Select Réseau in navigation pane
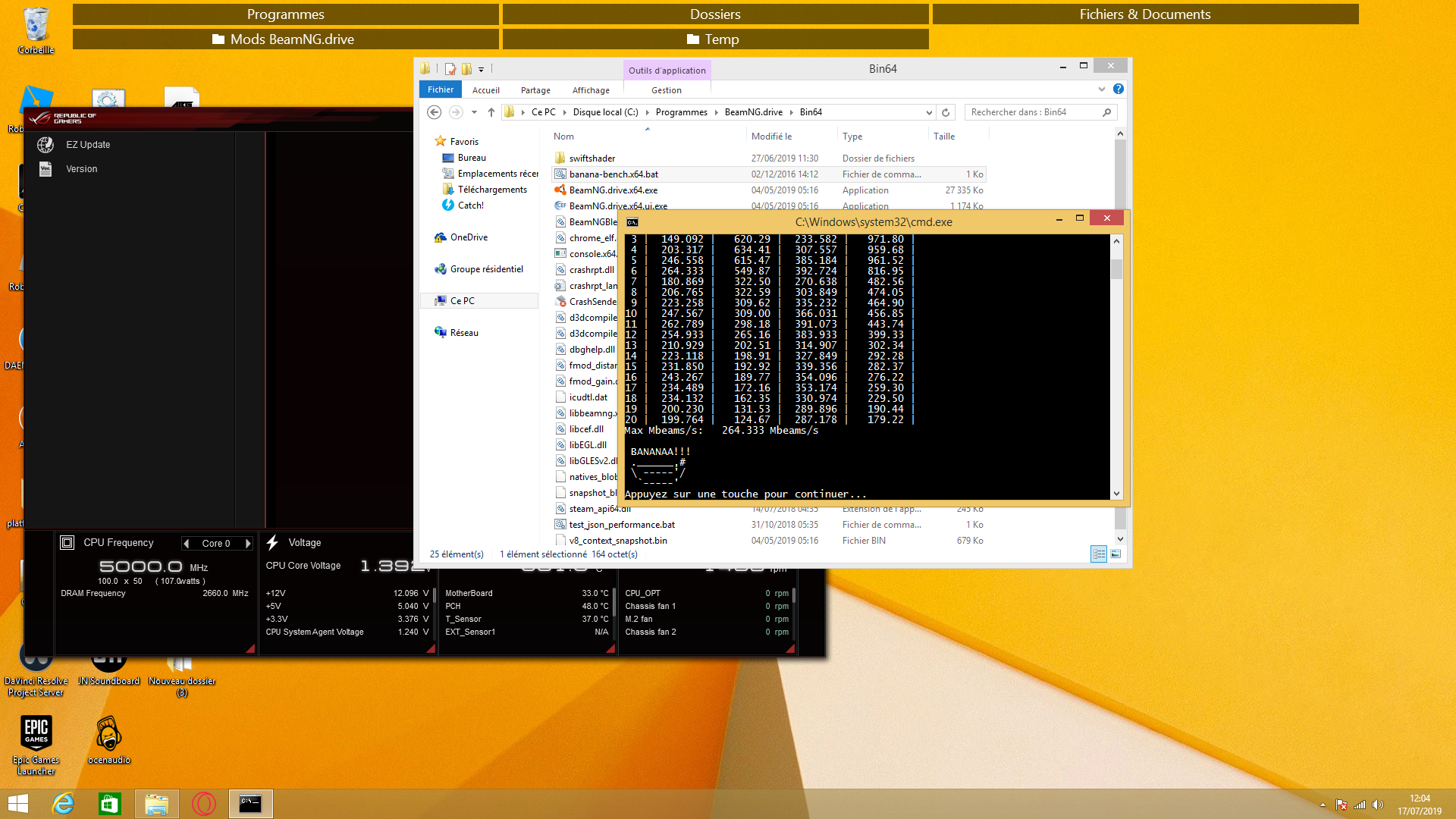The width and height of the screenshot is (1456, 819). pos(464,333)
